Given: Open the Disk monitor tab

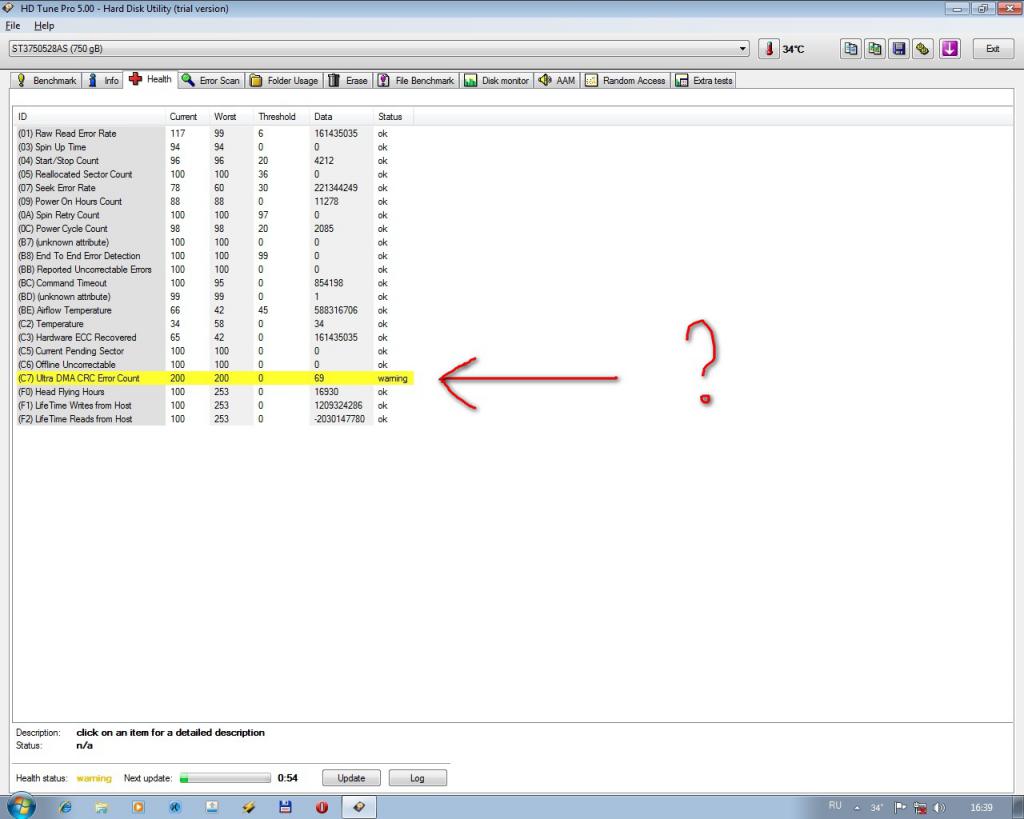Looking at the screenshot, I should coord(496,80).
